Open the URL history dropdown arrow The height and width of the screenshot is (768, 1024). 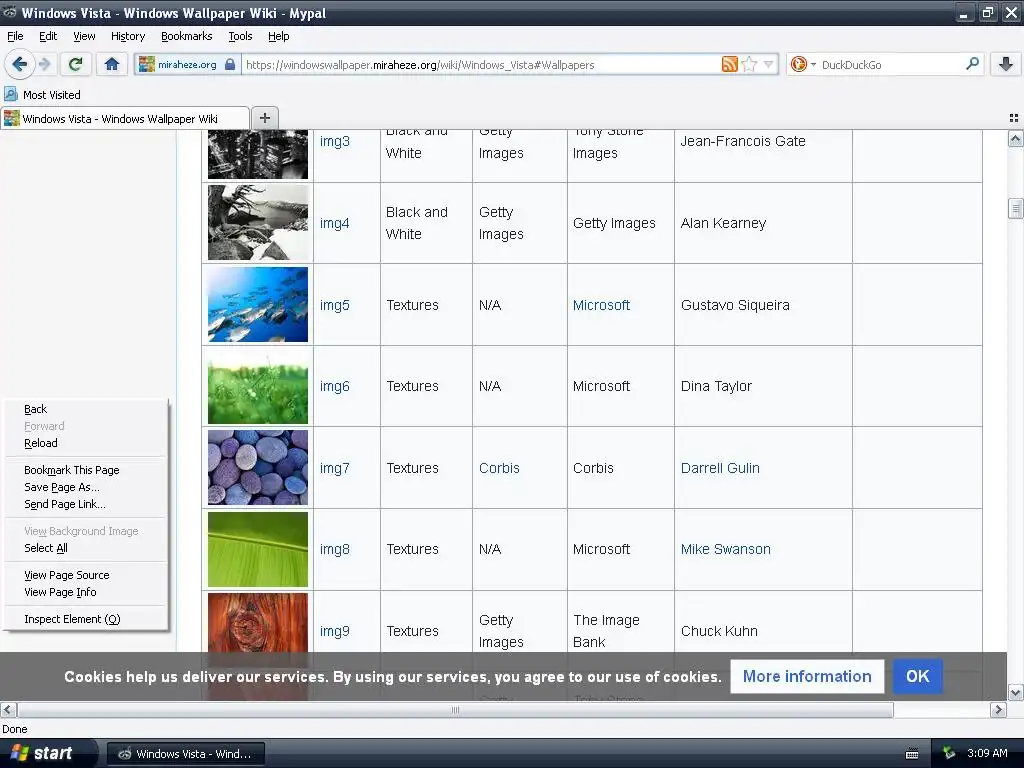click(769, 64)
